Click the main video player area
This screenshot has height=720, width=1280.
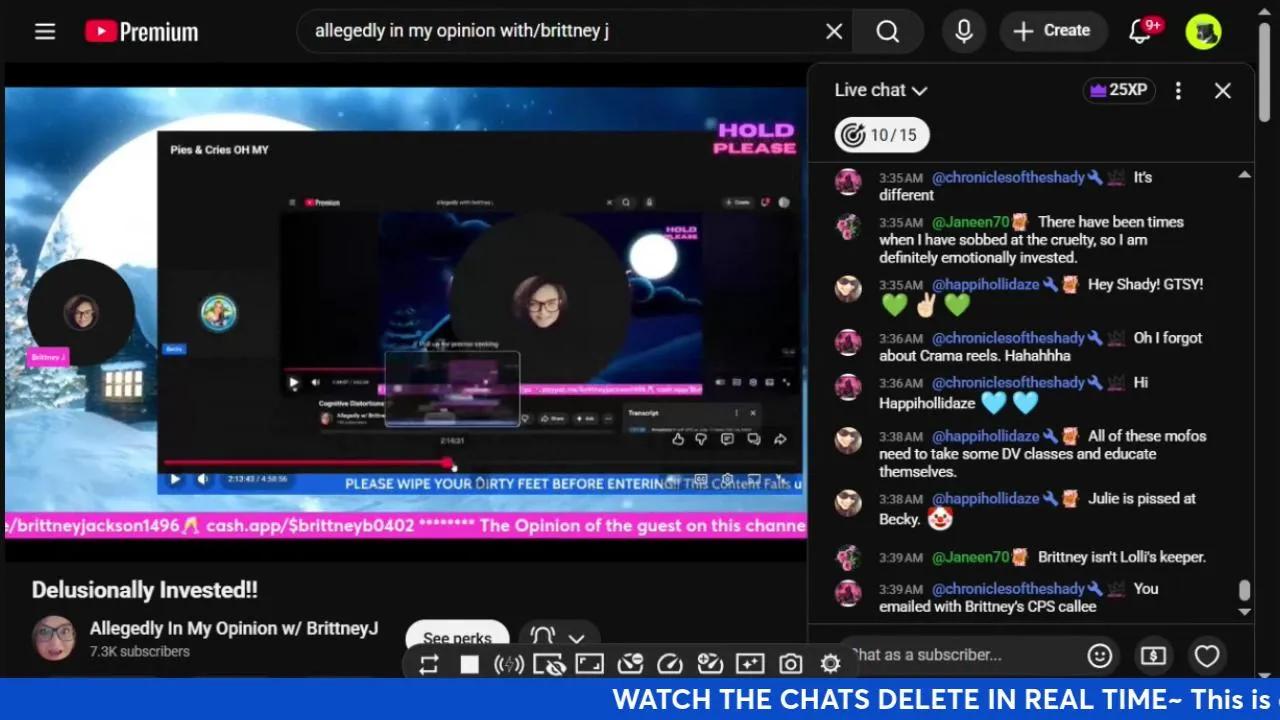(x=406, y=312)
